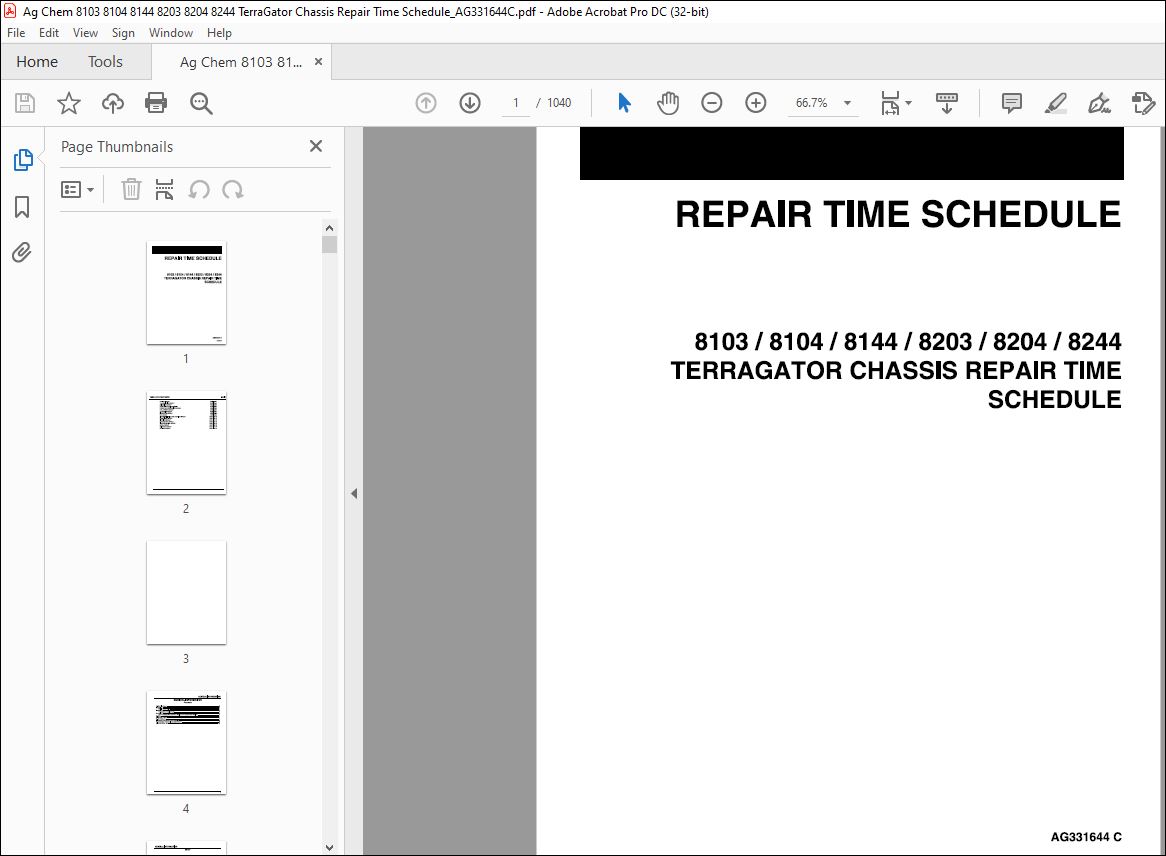Choose the Selection arrow tool
Viewport: 1166px width, 856px height.
624,103
